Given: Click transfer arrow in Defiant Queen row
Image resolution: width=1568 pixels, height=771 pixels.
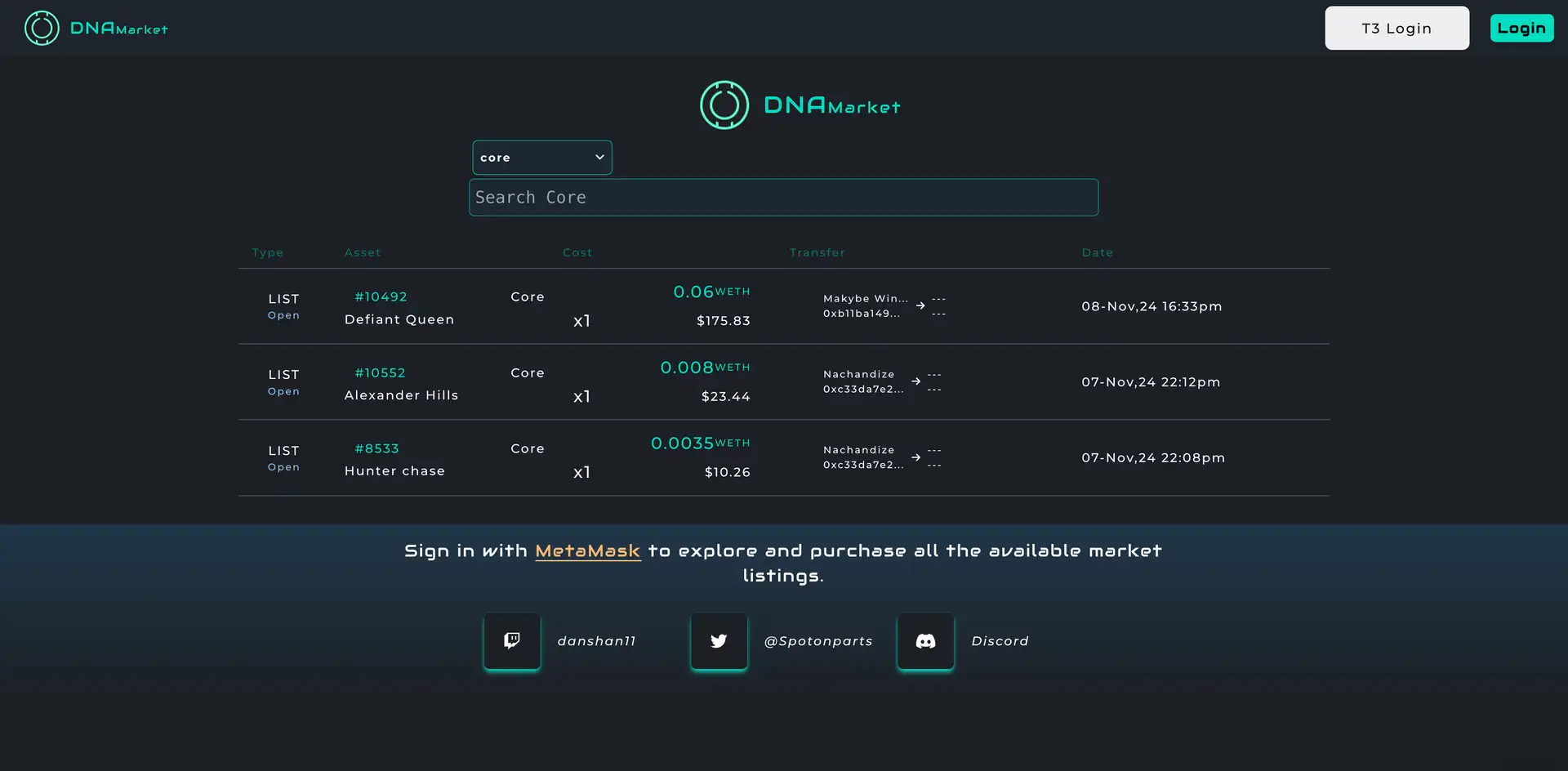Looking at the screenshot, I should (x=920, y=305).
